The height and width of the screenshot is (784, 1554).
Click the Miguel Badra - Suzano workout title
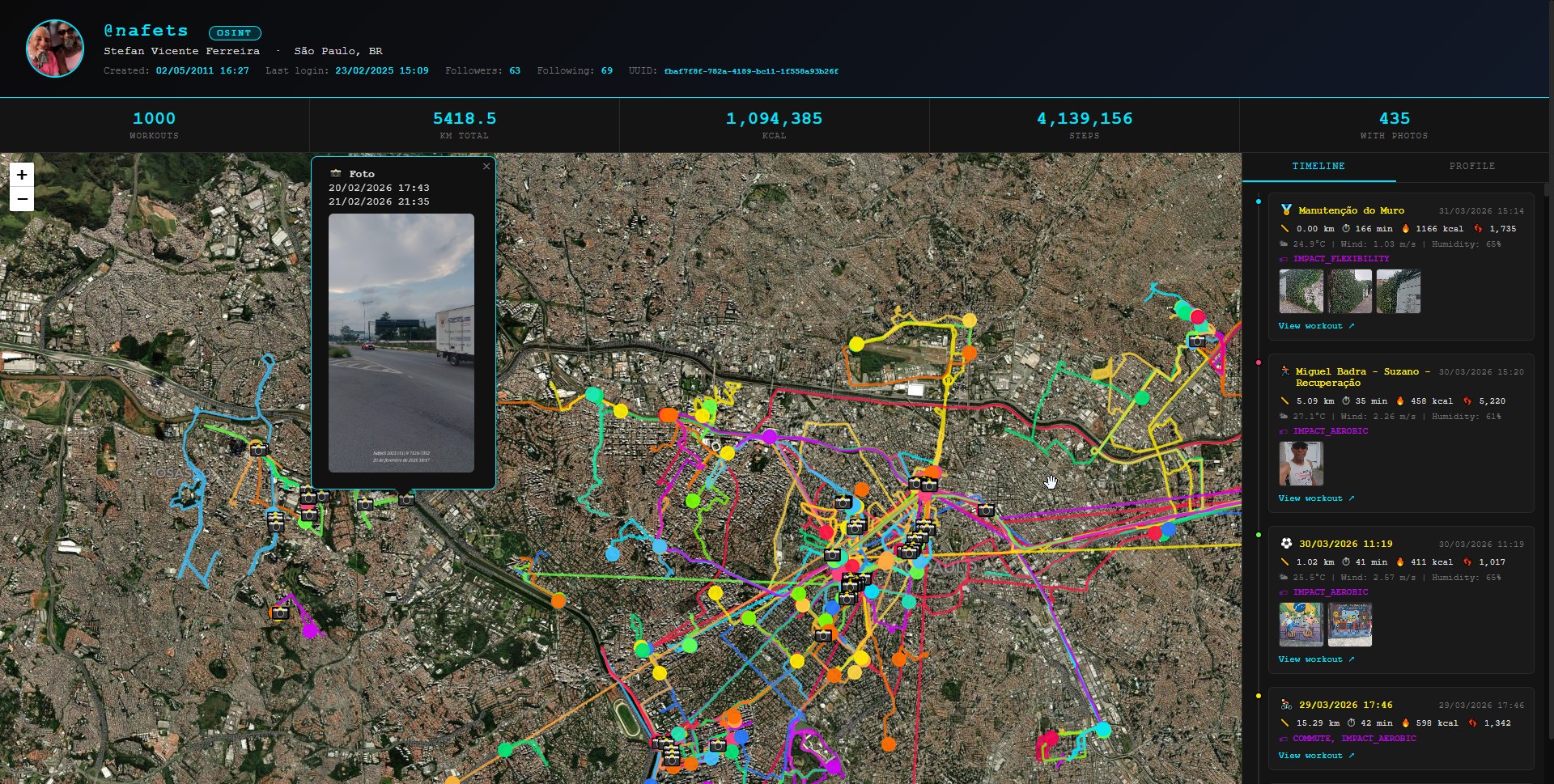click(x=1363, y=377)
